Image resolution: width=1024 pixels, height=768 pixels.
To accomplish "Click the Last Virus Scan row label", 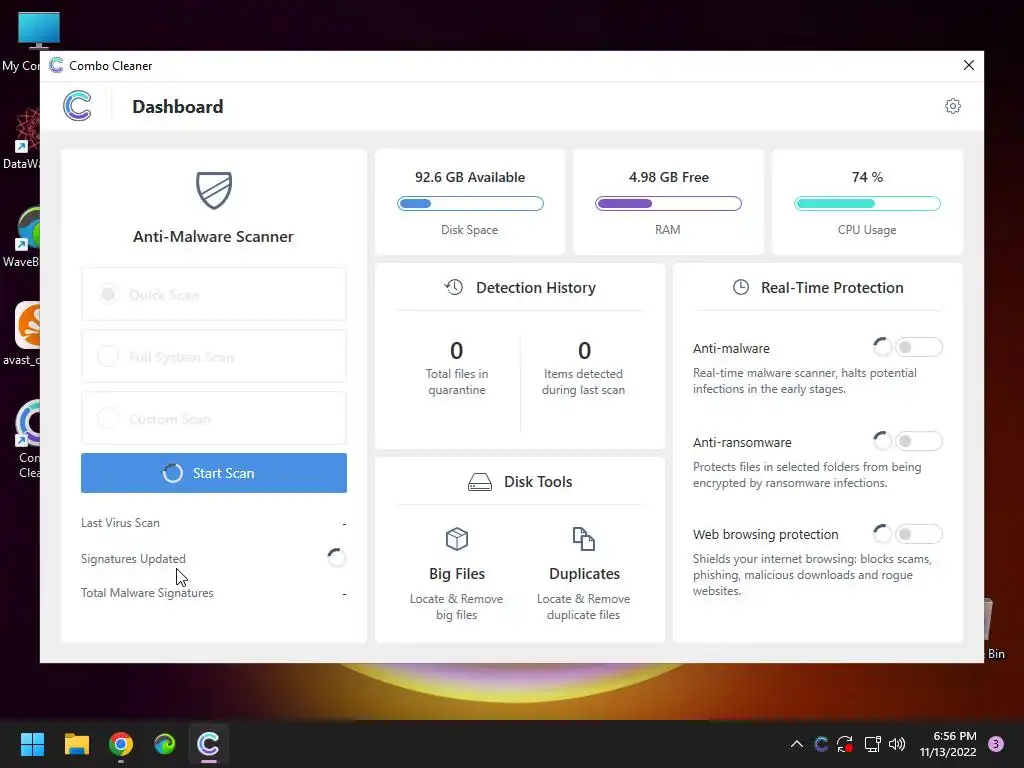I will 120,522.
